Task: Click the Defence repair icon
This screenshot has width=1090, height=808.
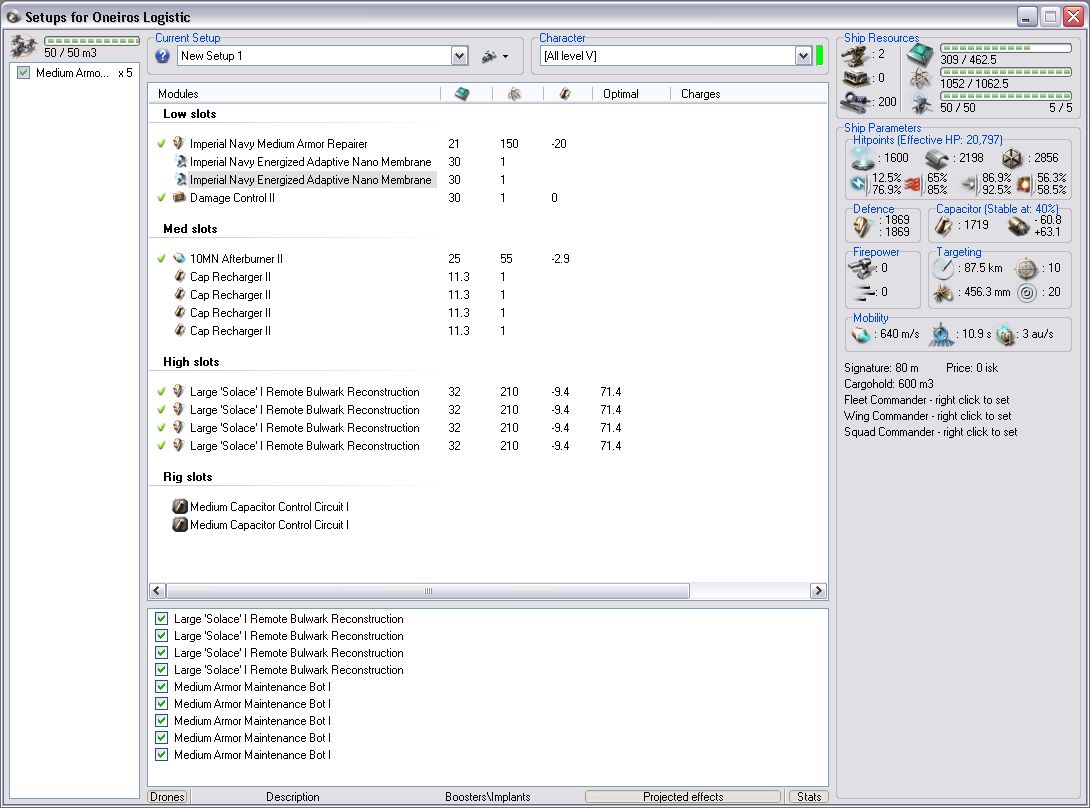Action: pyautogui.click(x=863, y=226)
